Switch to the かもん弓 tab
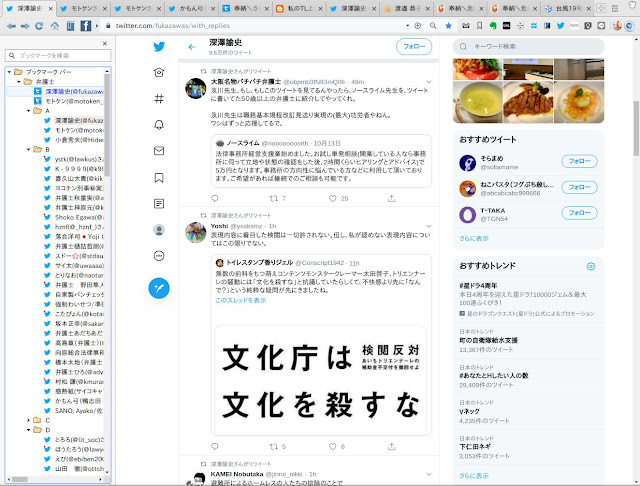 (x=189, y=9)
